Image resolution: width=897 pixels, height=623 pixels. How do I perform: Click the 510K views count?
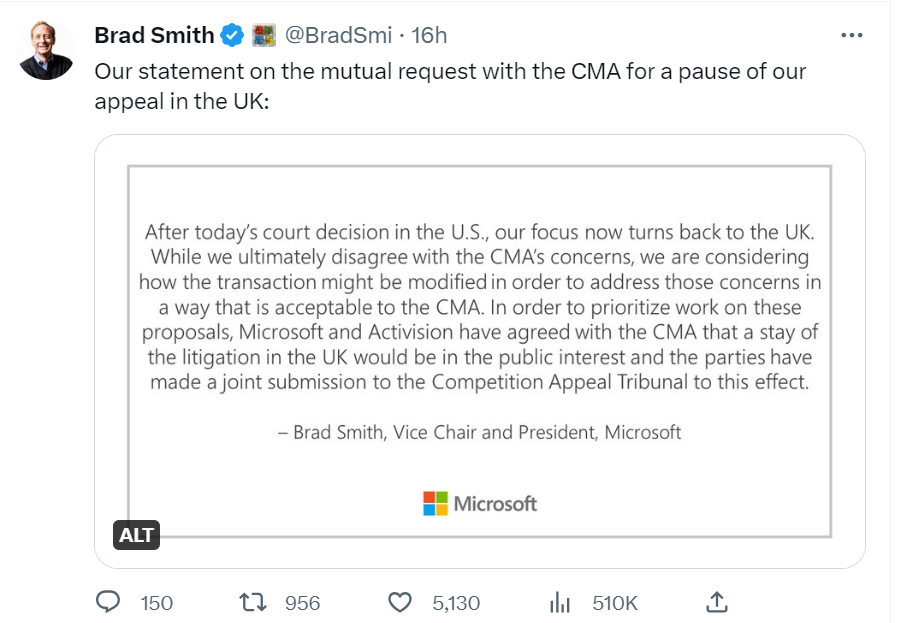tap(615, 603)
